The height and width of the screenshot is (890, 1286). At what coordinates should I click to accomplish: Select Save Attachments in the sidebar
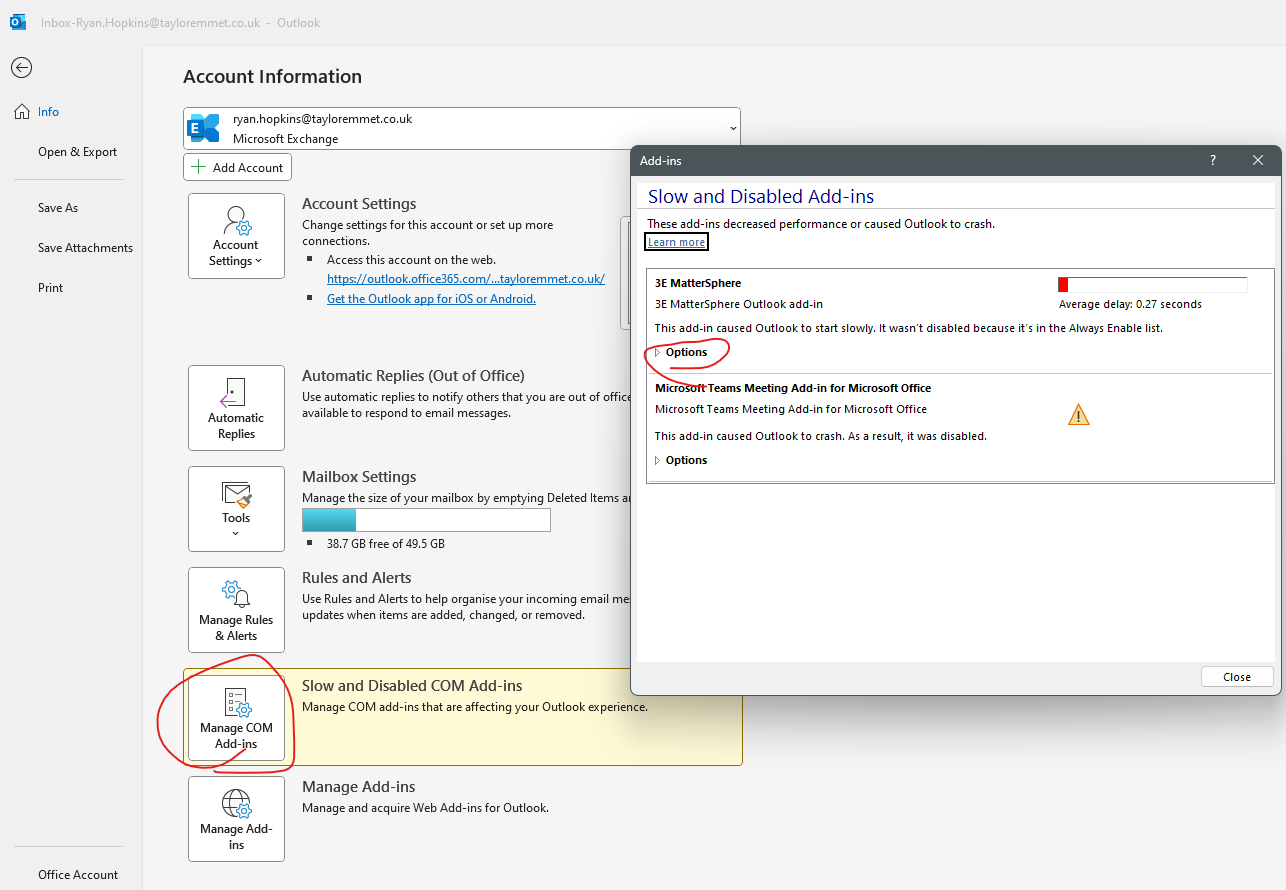click(85, 248)
